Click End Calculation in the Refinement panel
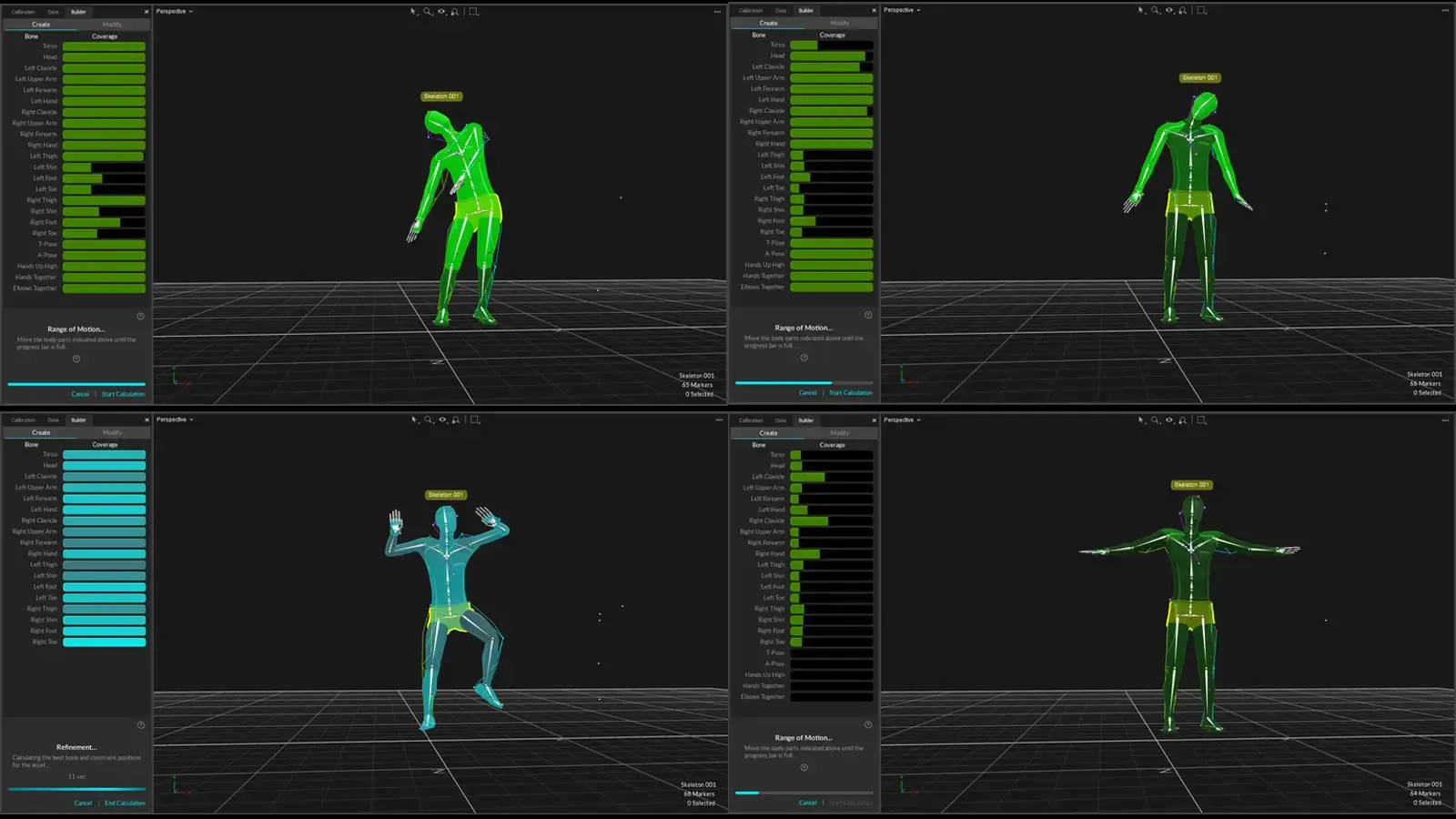The width and height of the screenshot is (1456, 819). (x=125, y=803)
